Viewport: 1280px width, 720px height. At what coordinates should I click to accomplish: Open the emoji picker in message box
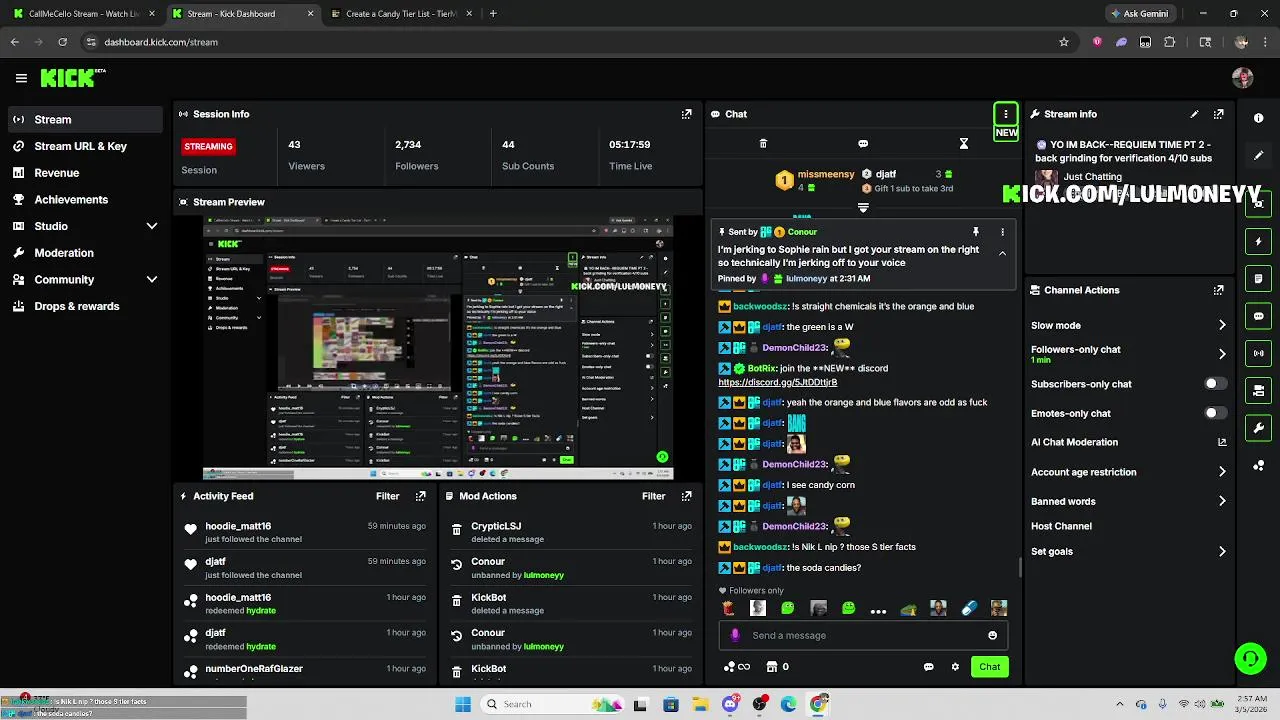coord(992,635)
